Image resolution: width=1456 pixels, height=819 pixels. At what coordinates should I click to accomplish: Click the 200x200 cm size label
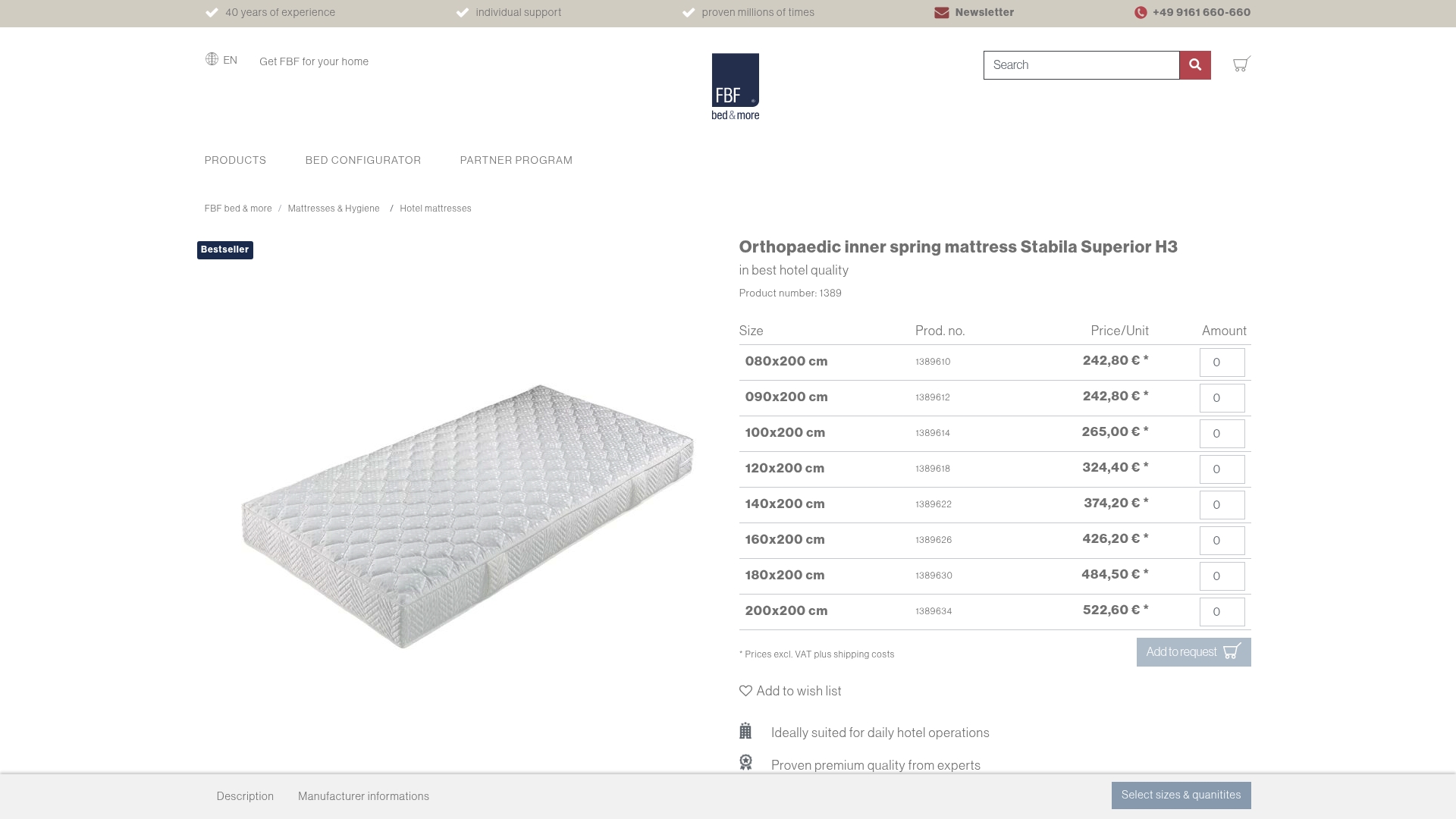[786, 611]
